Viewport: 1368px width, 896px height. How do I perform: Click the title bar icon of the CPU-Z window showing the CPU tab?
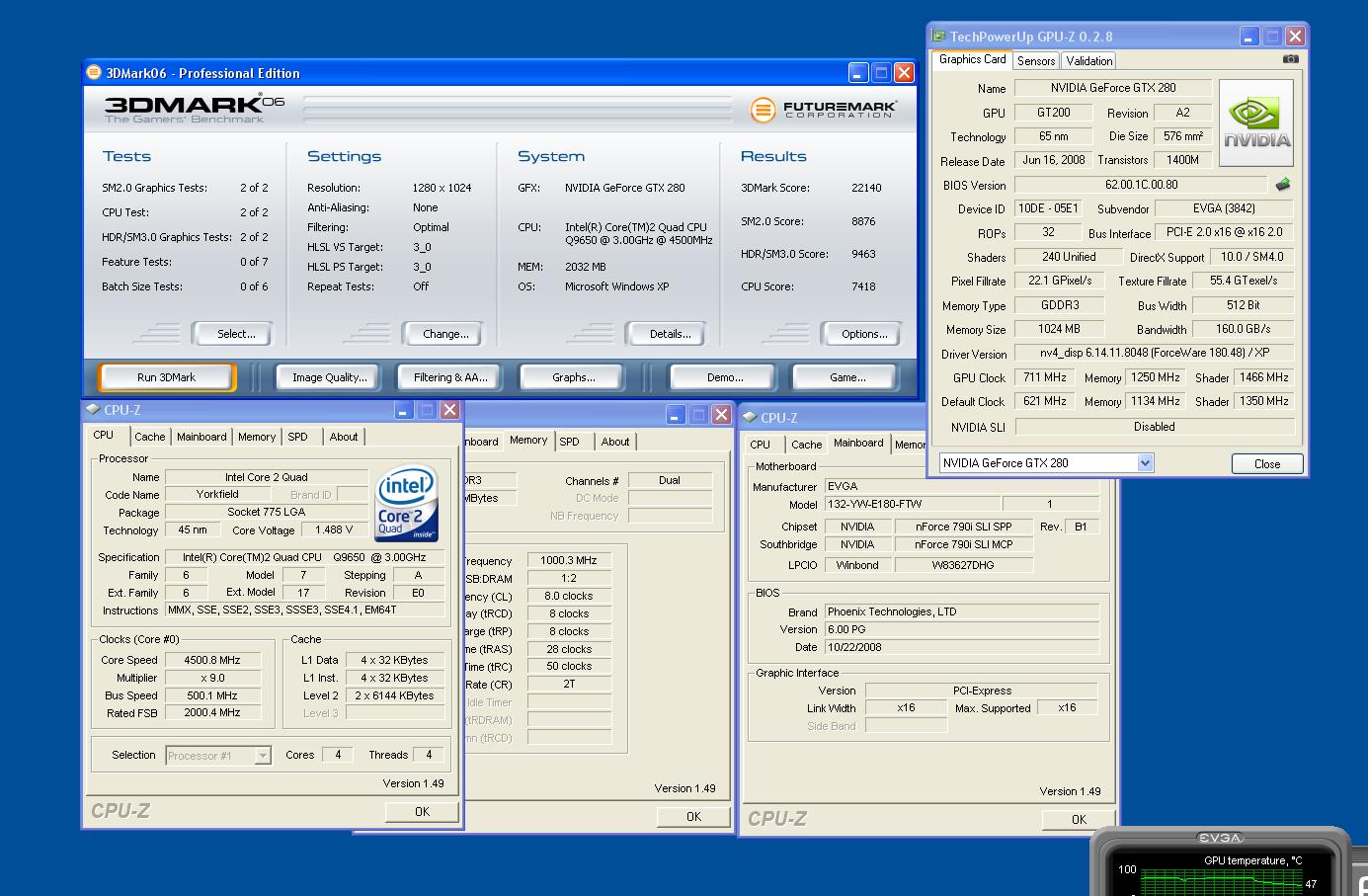tap(93, 409)
